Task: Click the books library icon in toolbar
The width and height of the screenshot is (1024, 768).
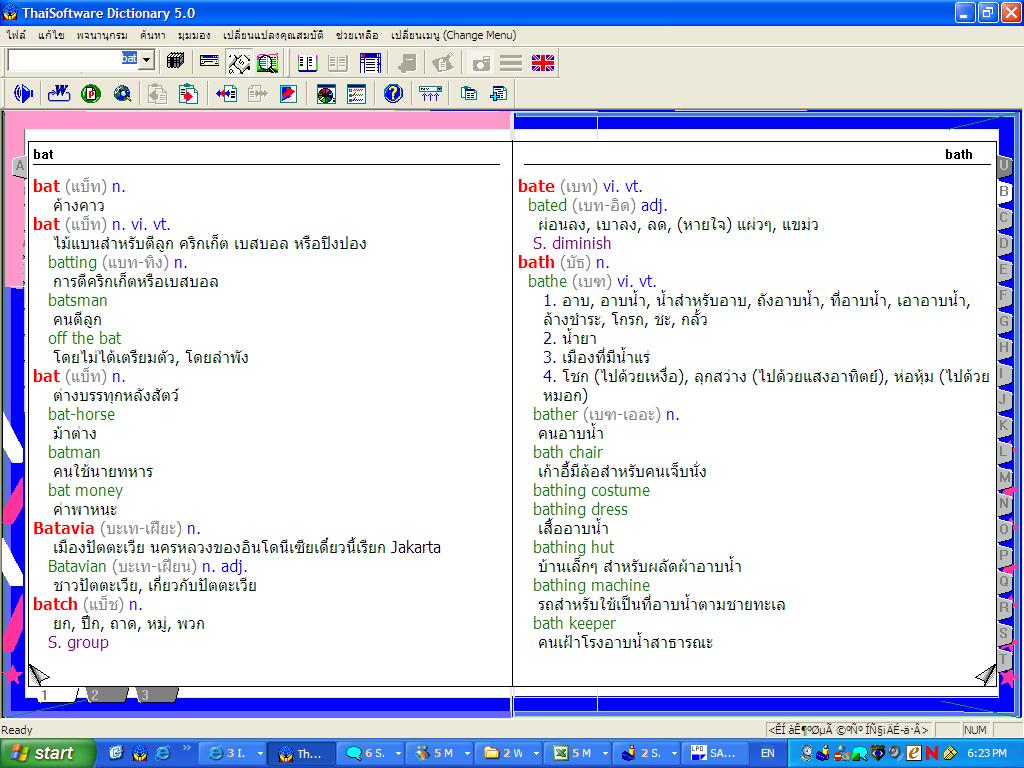Action: tap(175, 62)
